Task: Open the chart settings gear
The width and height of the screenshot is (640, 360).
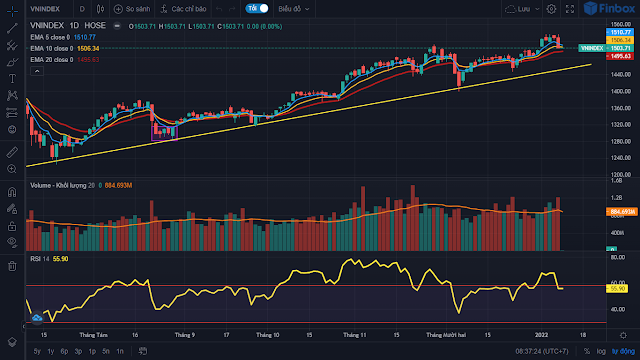Action: (551, 9)
